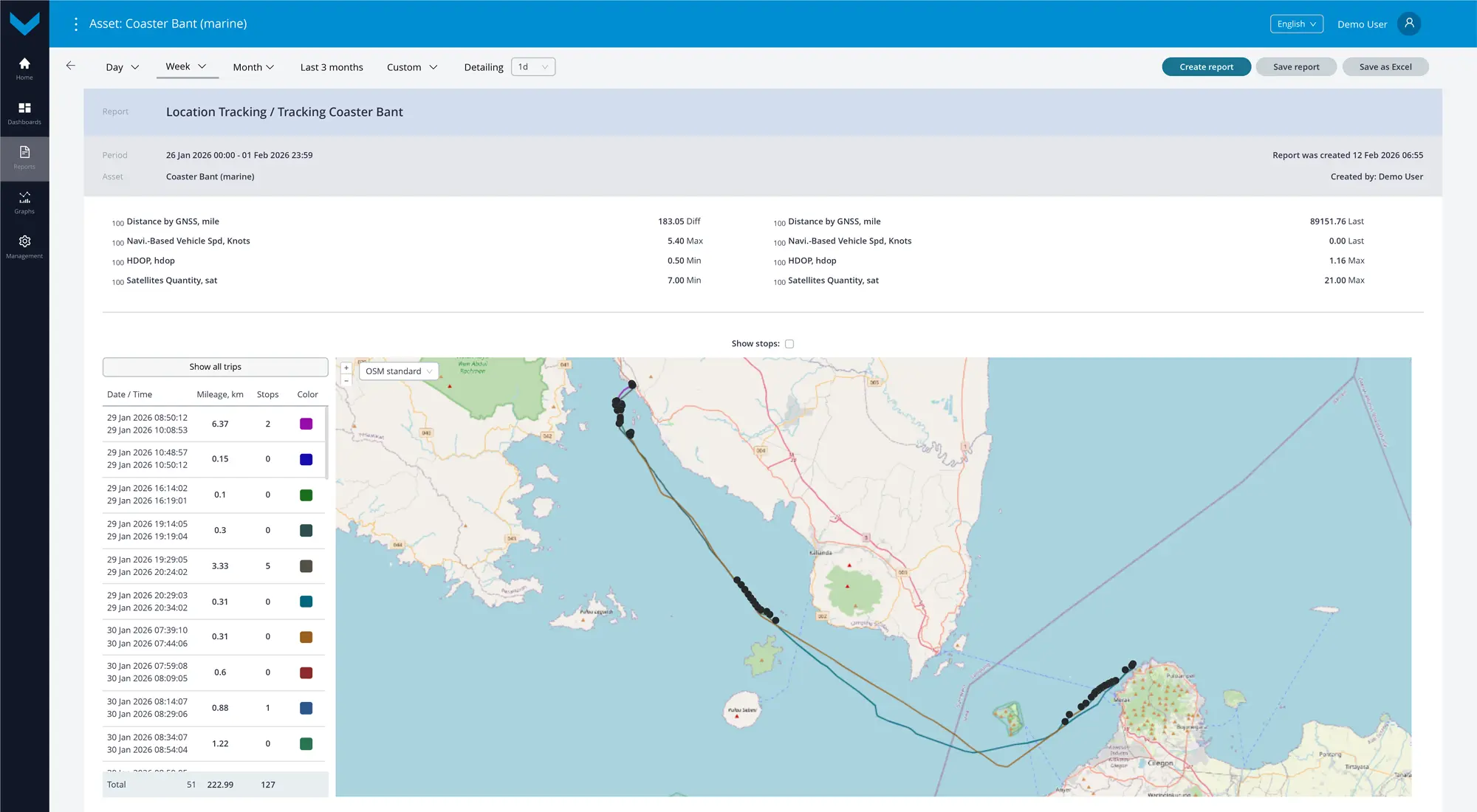Open the OSM standard map selector
This screenshot has width=1477, height=812.
pos(399,371)
